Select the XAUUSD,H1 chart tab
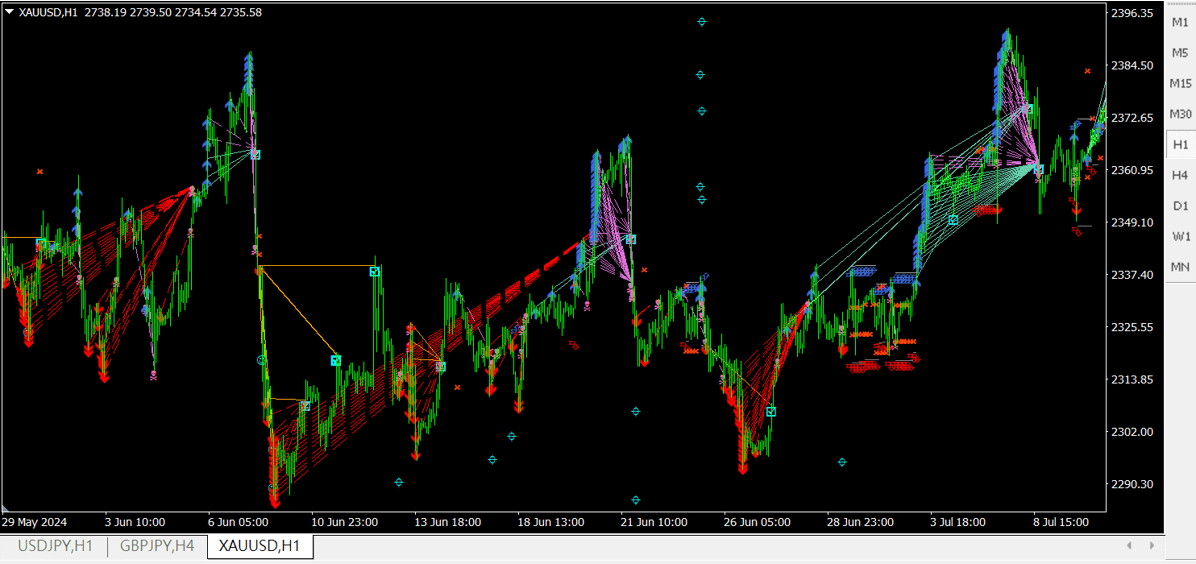The height and width of the screenshot is (564, 1196). point(259,546)
